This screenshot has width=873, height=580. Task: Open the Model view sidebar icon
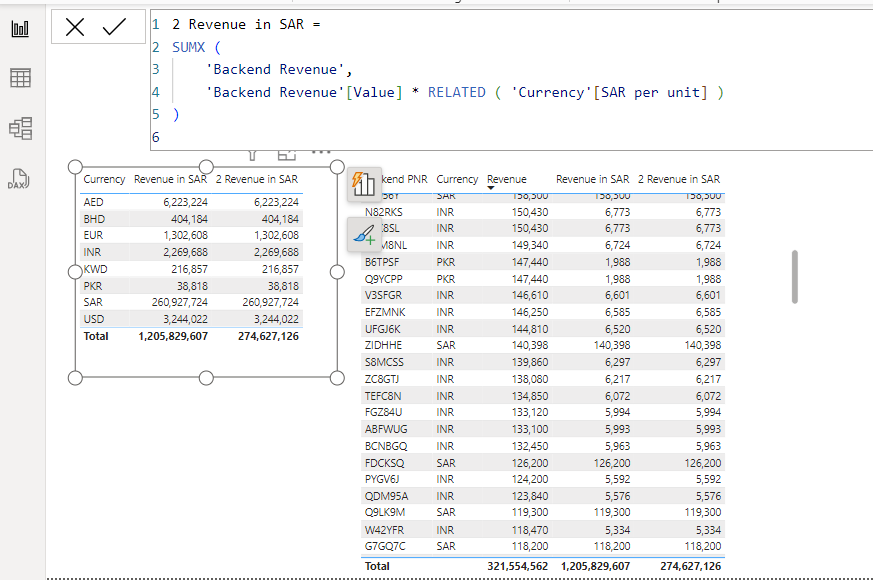click(x=21, y=129)
